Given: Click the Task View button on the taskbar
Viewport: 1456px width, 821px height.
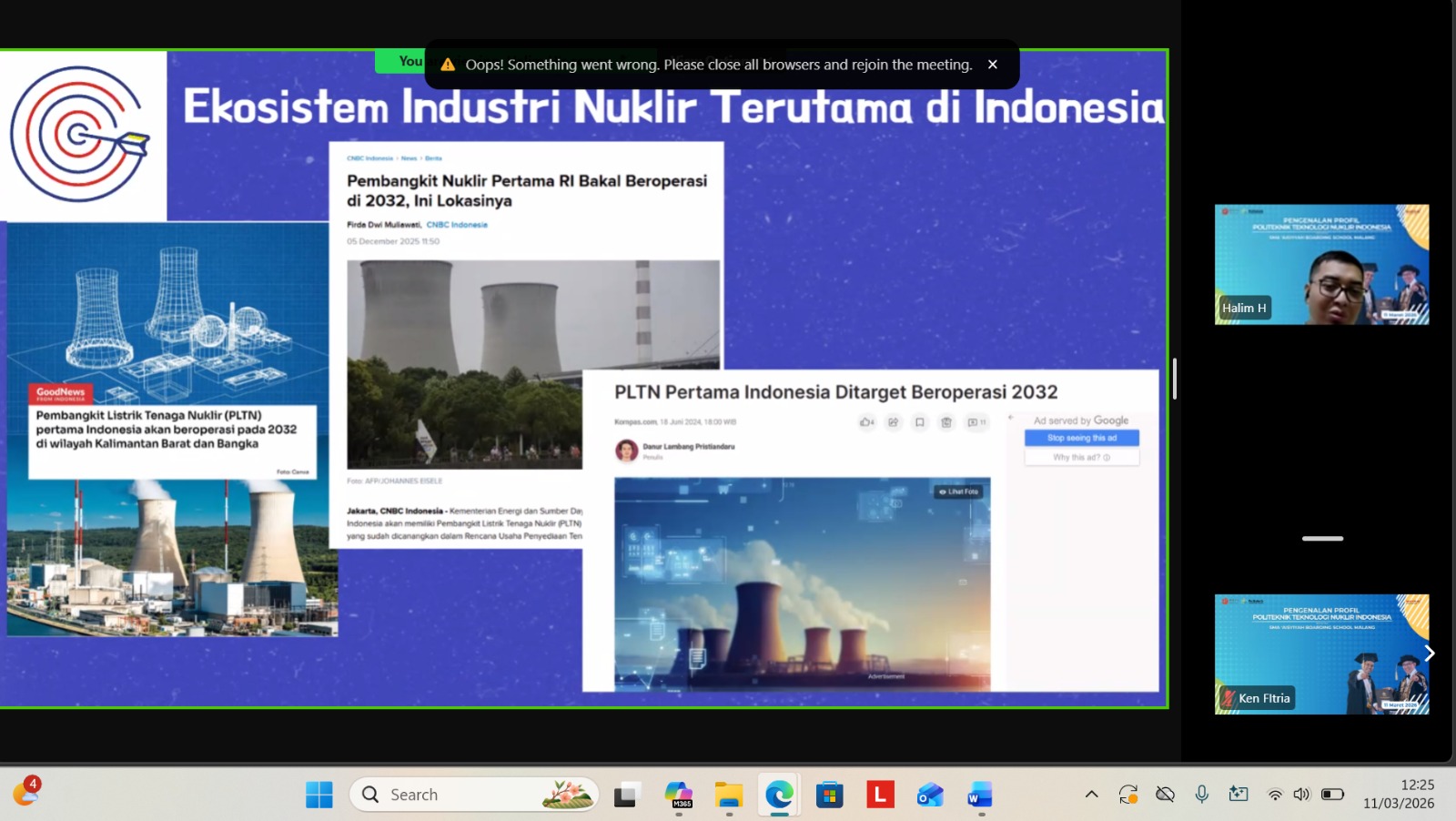Looking at the screenshot, I should [625, 794].
